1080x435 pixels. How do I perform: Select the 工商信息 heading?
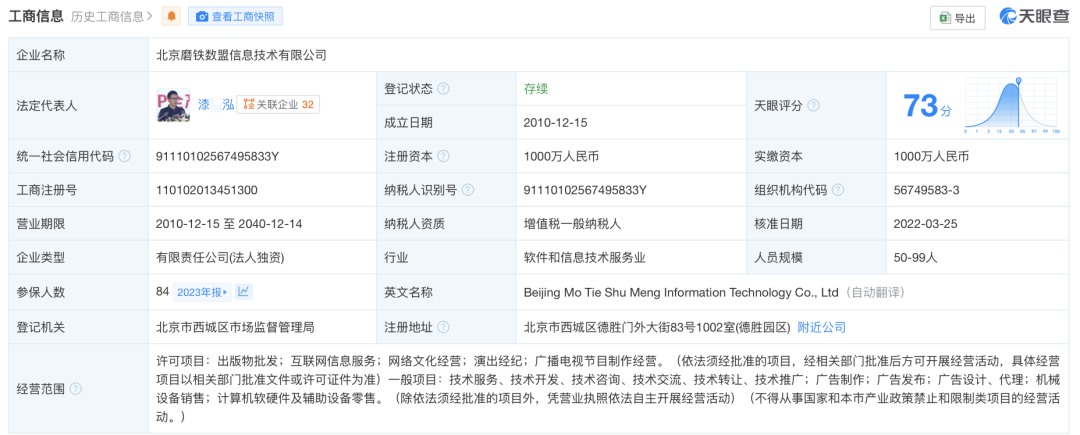pyautogui.click(x=36, y=16)
